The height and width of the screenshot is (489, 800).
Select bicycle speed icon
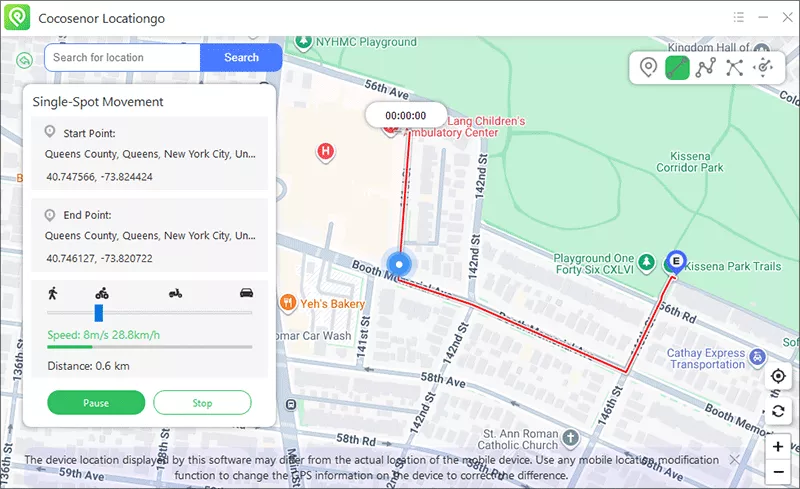point(101,294)
